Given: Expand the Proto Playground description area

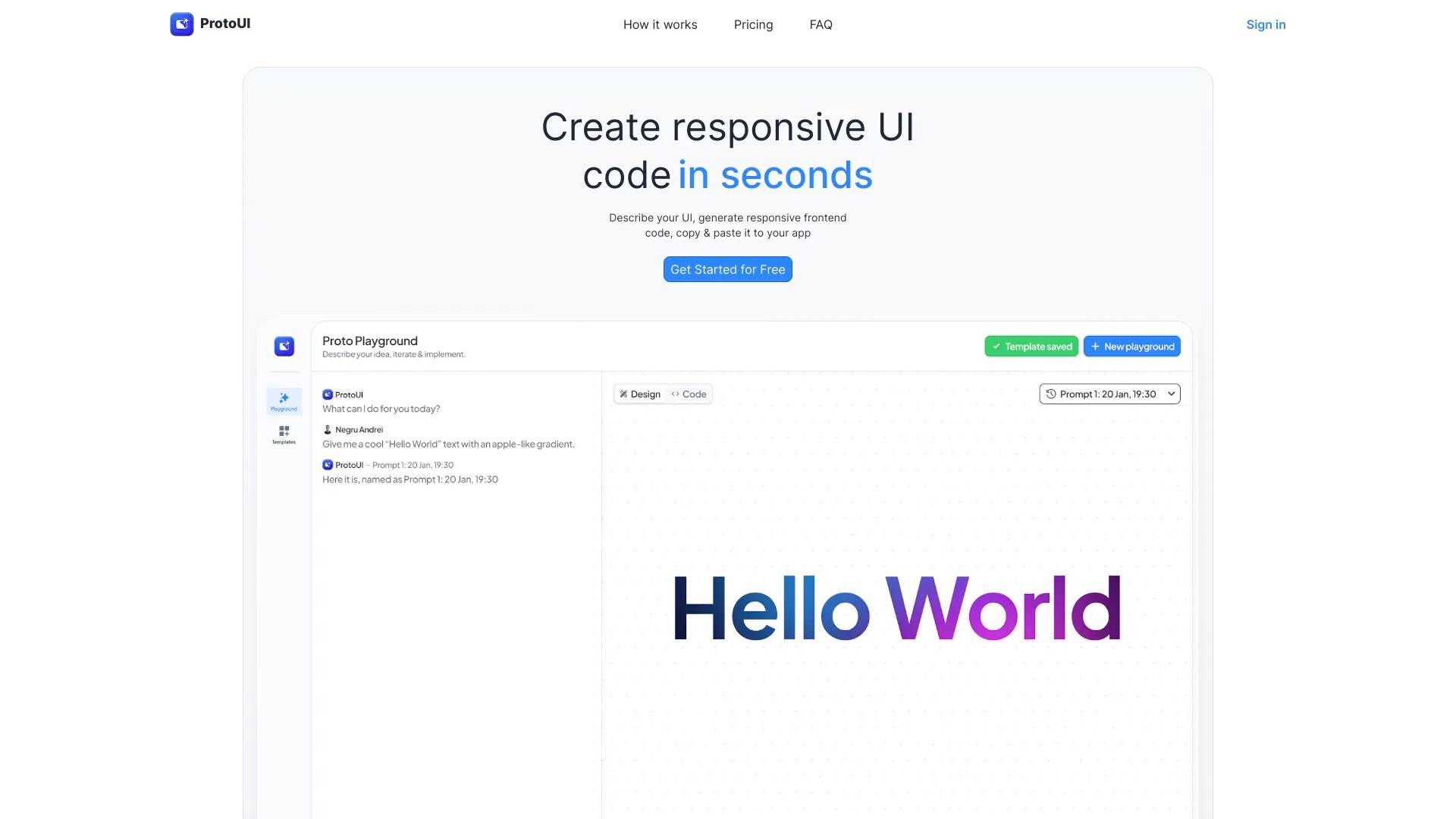Looking at the screenshot, I should click(x=393, y=354).
